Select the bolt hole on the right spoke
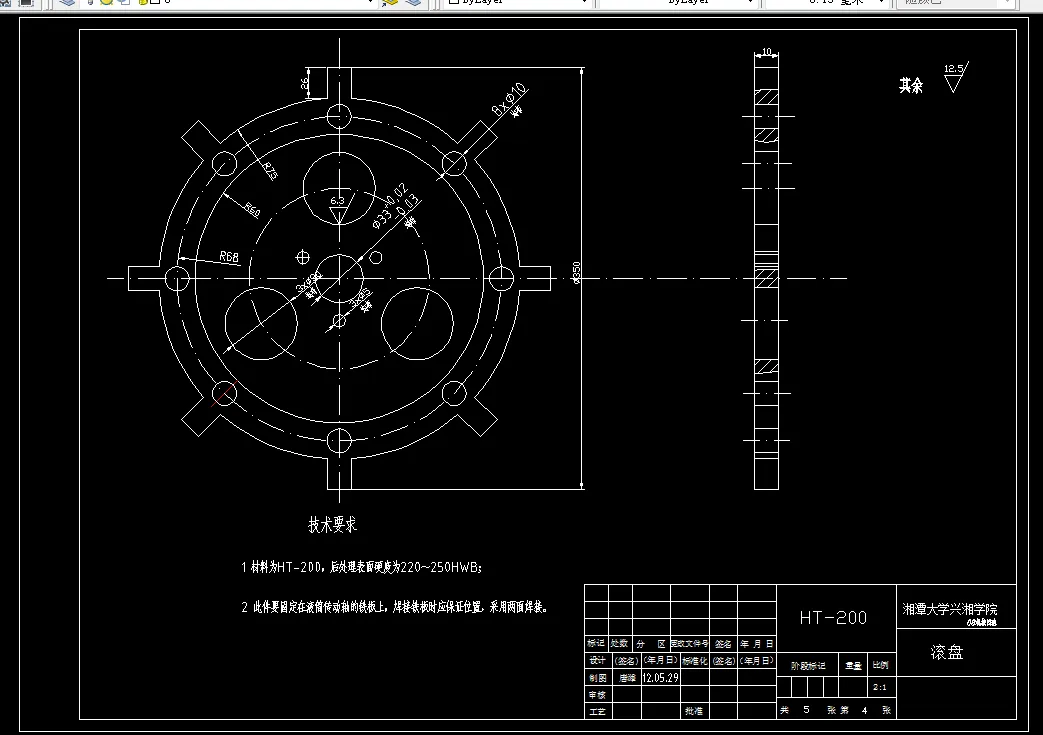The width and height of the screenshot is (1043, 735). click(x=501, y=278)
